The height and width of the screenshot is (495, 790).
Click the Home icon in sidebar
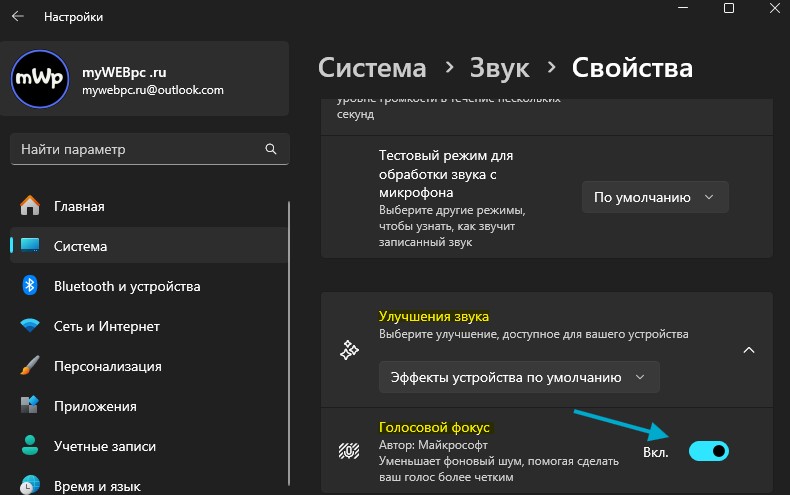click(30, 207)
